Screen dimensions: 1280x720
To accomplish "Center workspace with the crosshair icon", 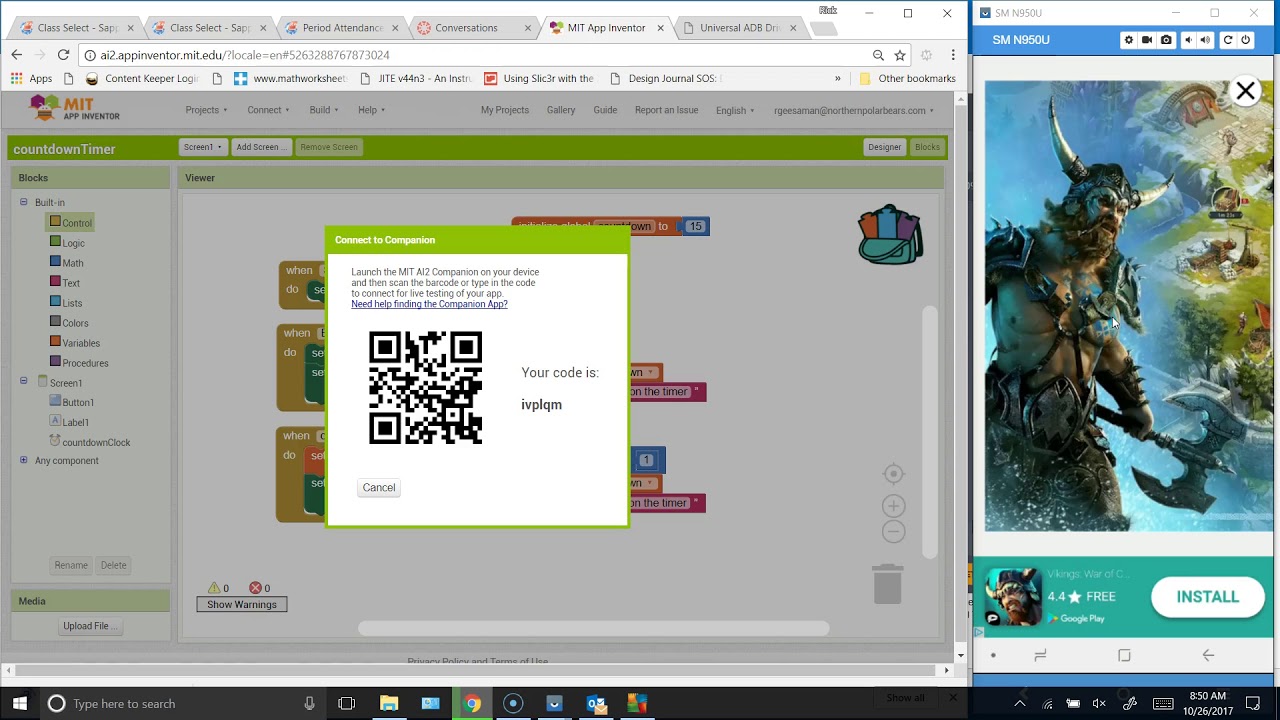I will (x=894, y=474).
